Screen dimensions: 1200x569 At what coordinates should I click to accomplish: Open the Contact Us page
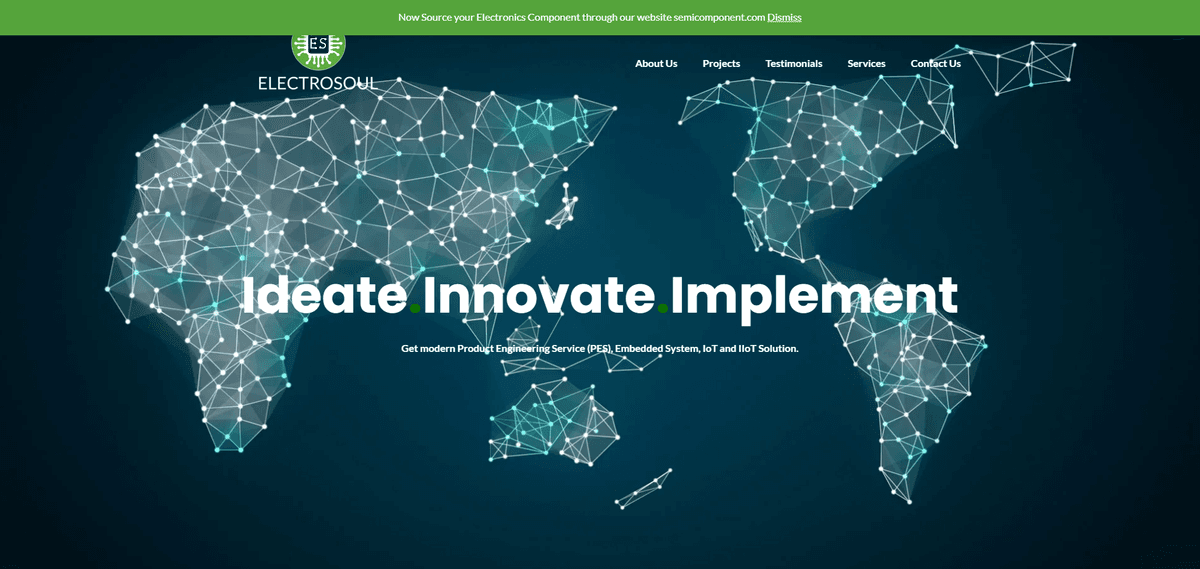tap(935, 63)
